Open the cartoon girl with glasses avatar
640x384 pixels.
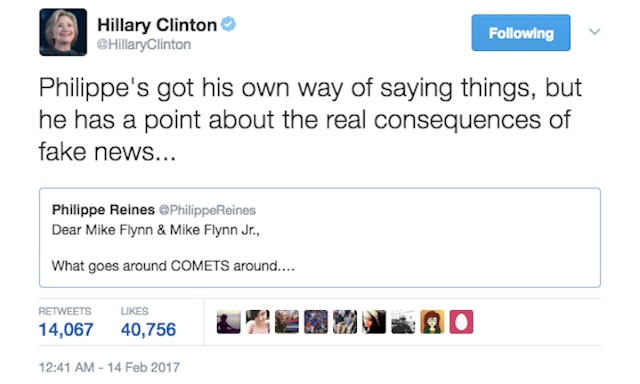[x=432, y=322]
